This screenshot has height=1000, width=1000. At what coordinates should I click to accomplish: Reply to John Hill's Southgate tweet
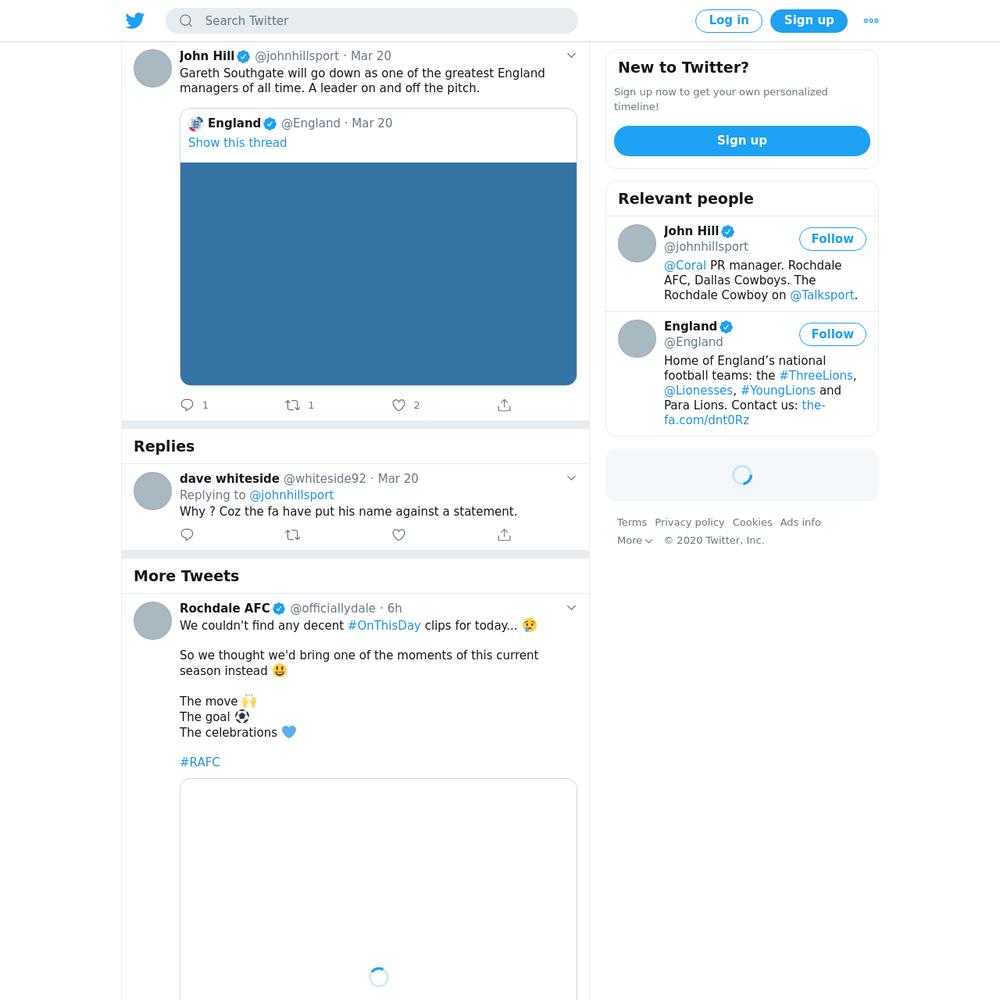(187, 405)
